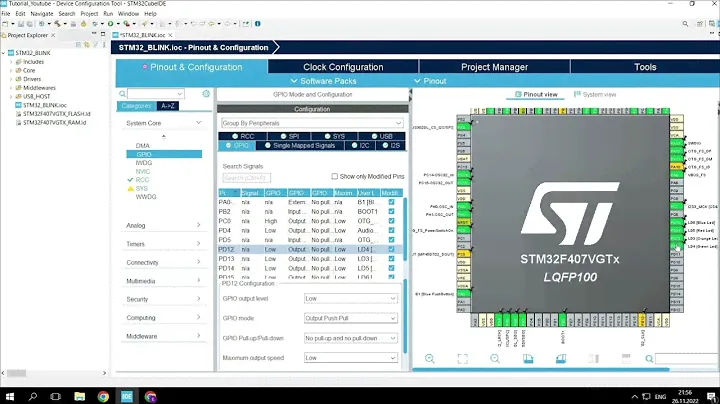Toggle the Modified checkbox for PA0 row

391,202
